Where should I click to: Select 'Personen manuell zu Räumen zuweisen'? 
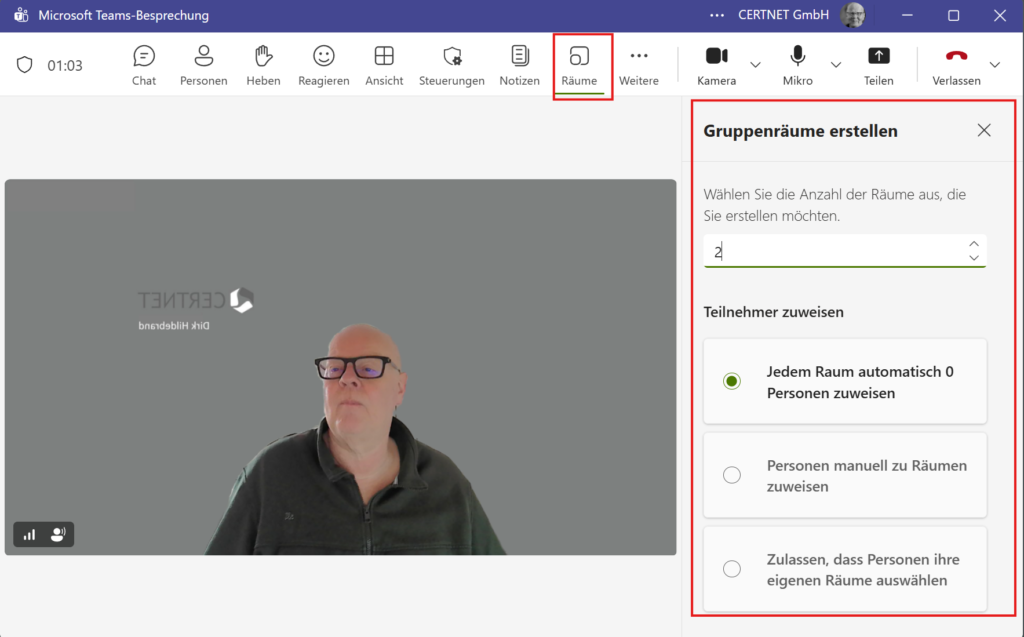[x=732, y=475]
